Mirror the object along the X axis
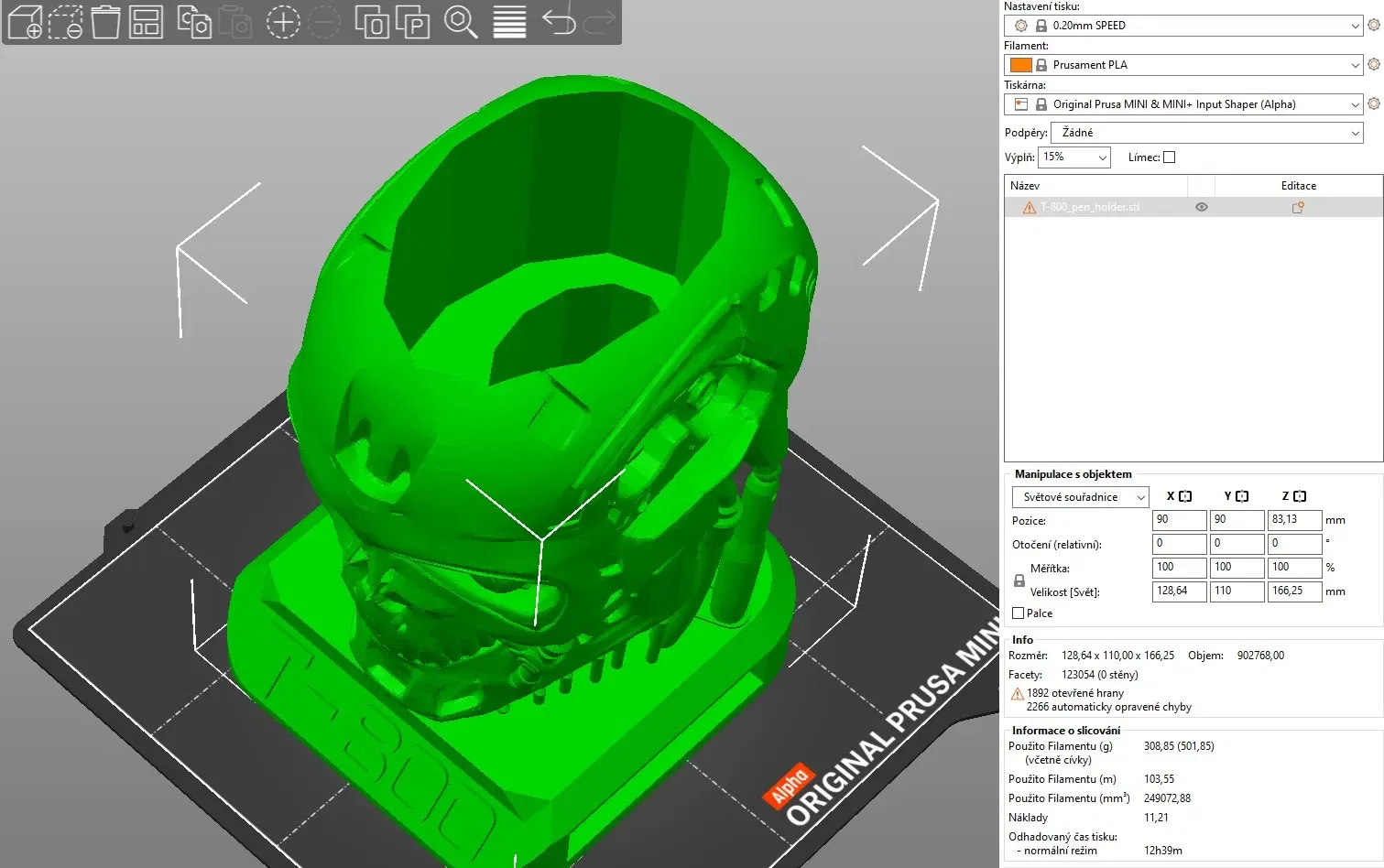This screenshot has height=868, width=1384. [x=1185, y=496]
